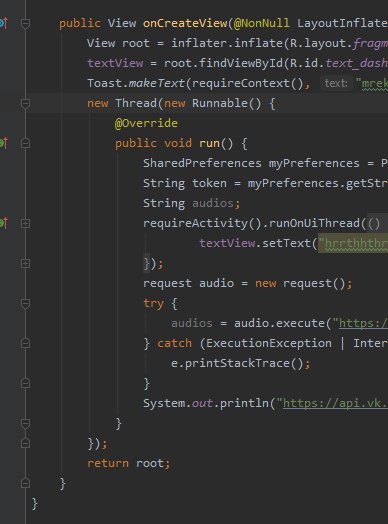Collapse the onCreateView method fold marker
Viewport: 388px width, 524px height.
25,23
